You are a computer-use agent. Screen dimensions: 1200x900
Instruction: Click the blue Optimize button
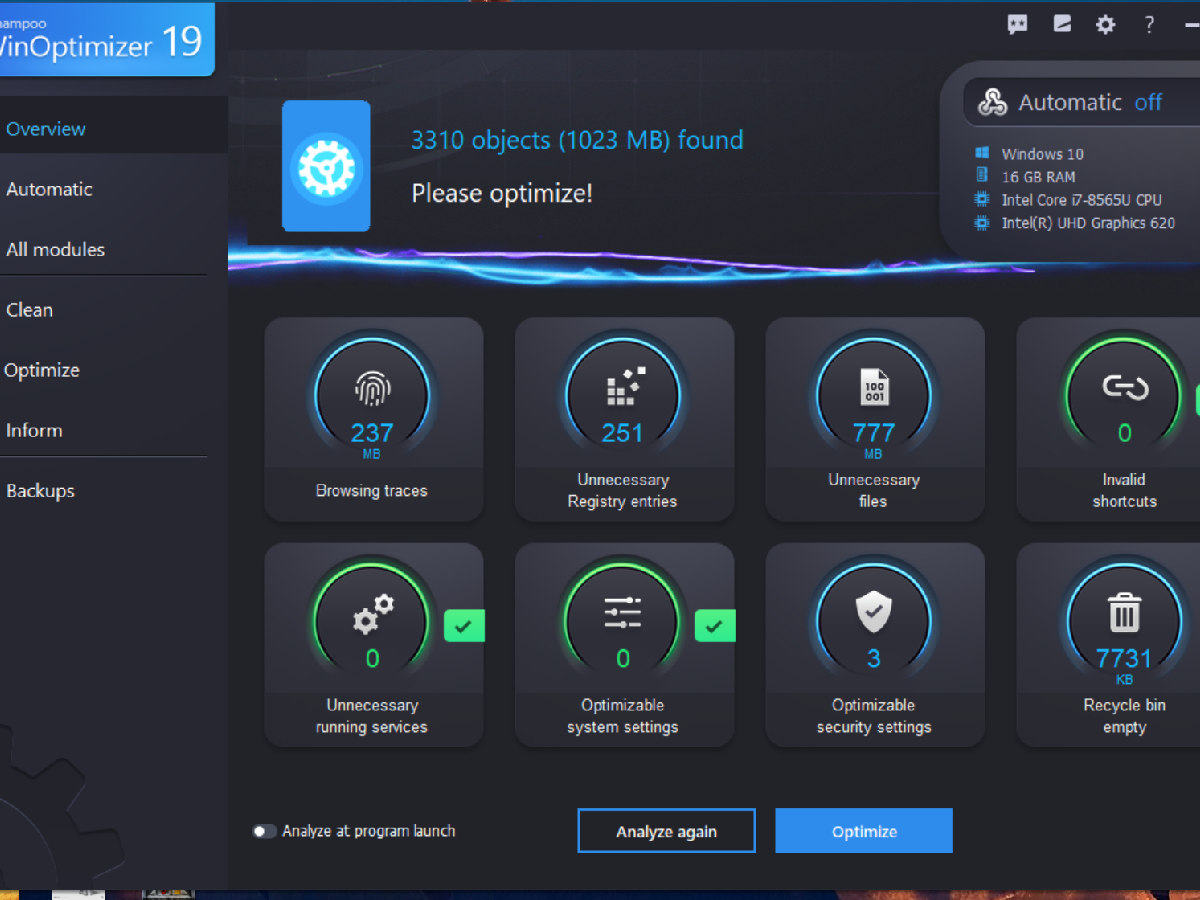point(864,831)
